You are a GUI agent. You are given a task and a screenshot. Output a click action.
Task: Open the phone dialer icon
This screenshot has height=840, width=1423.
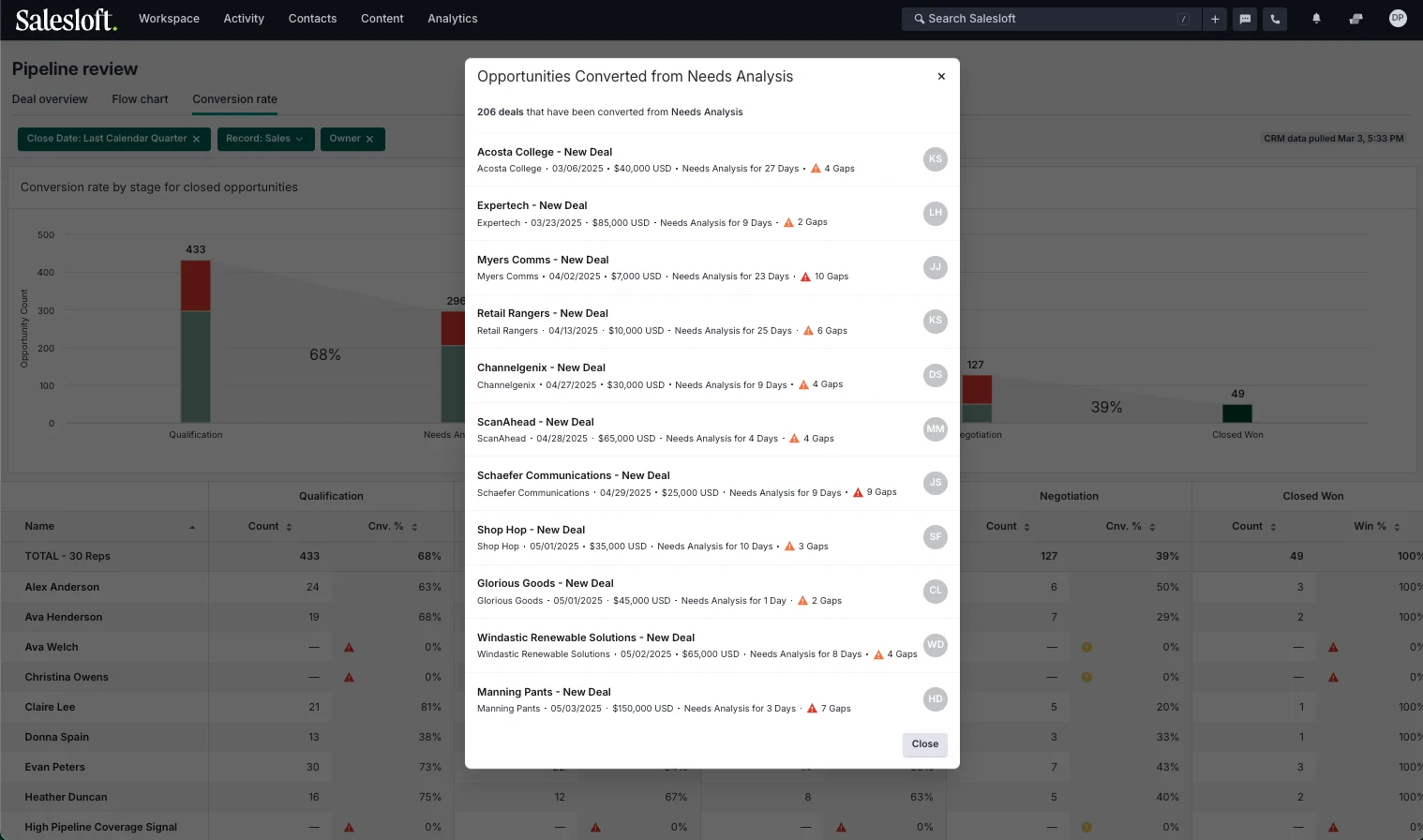1275,19
